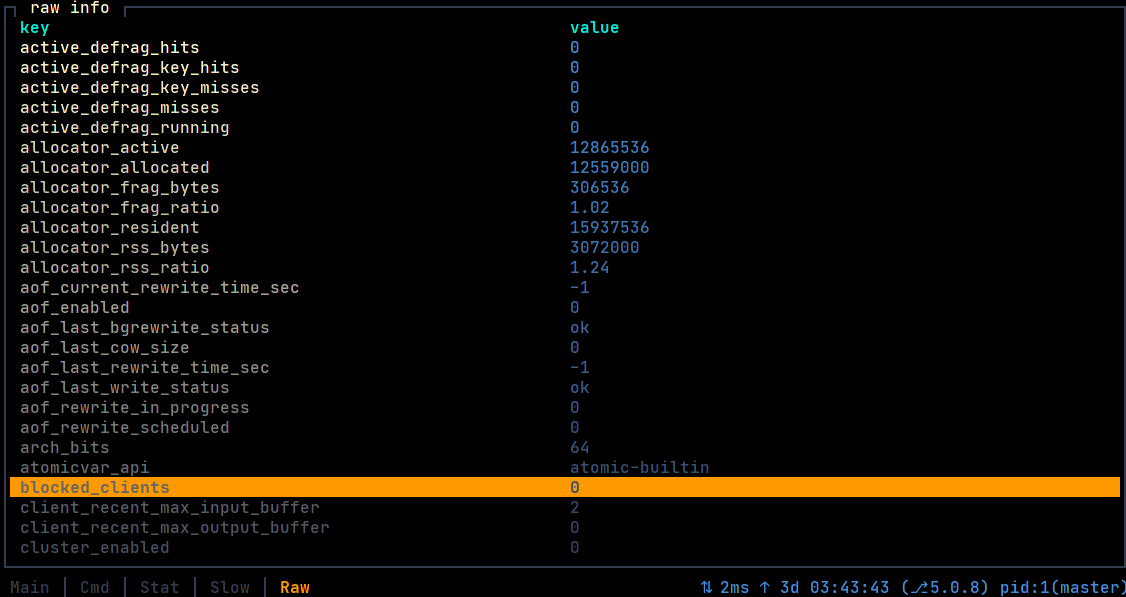Click the value 1.24
Viewport: 1126px width, 597px height.
590,268
